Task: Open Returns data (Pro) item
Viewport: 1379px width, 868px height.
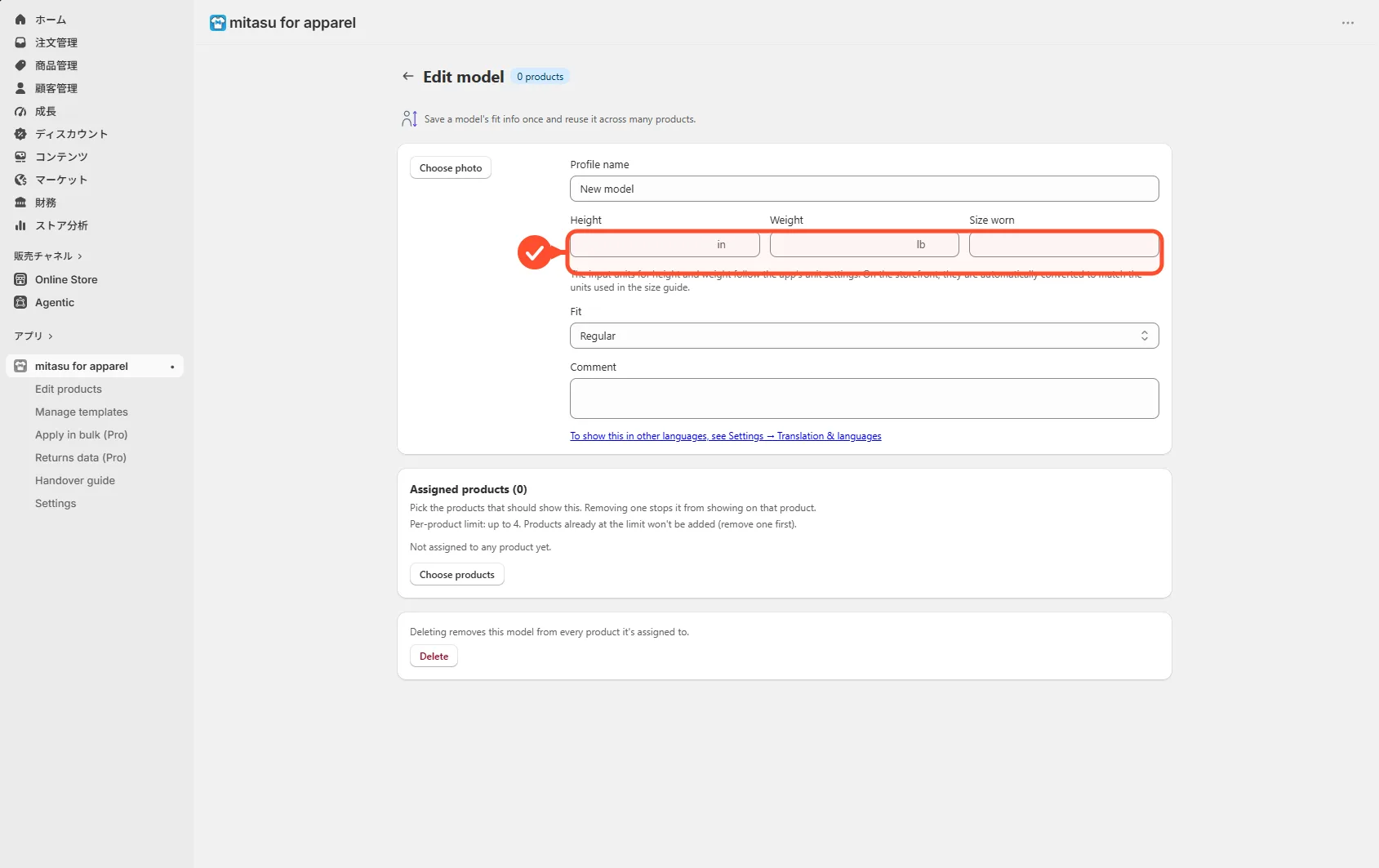Action: [81, 457]
